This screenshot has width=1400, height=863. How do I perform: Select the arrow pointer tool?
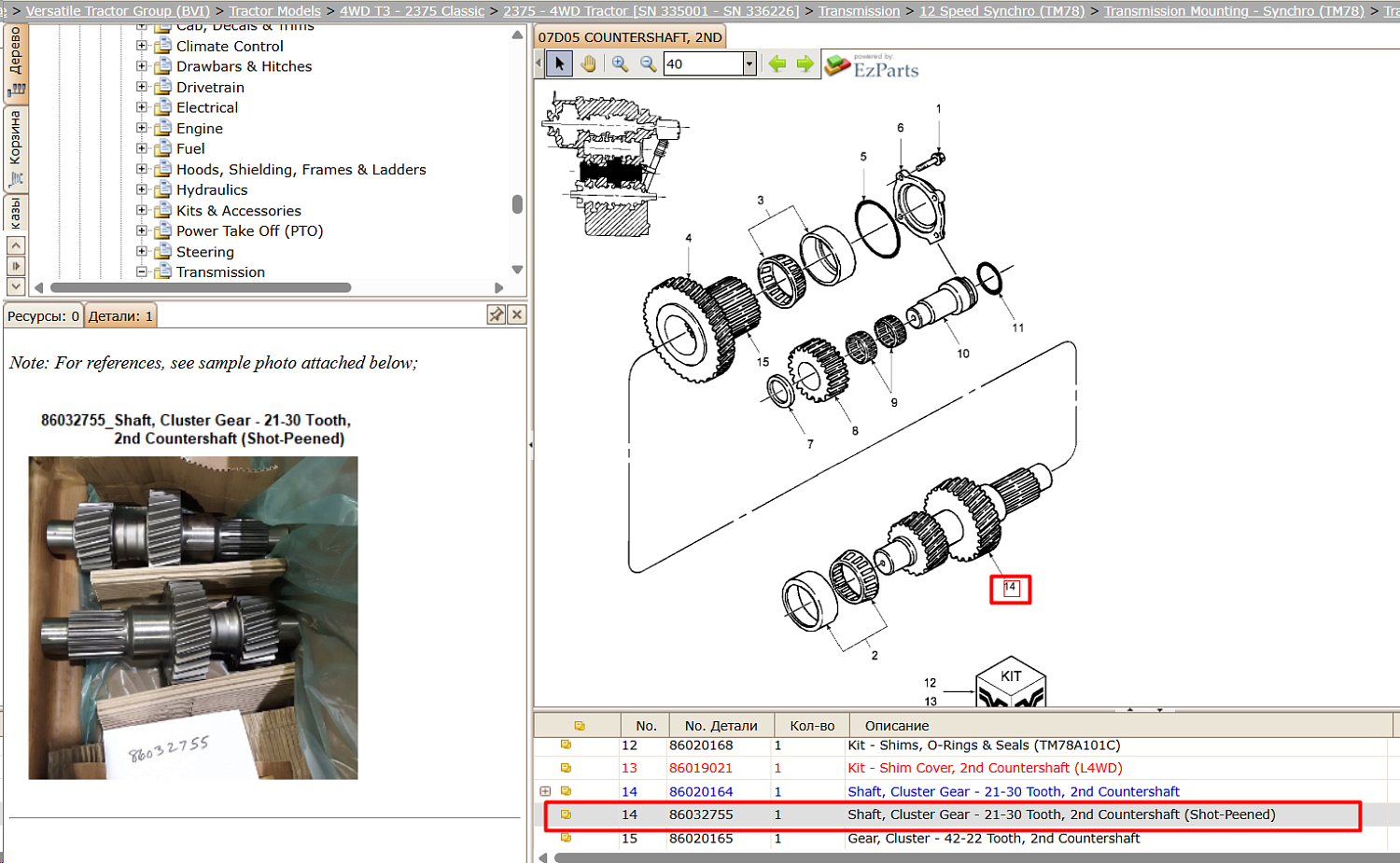click(x=559, y=63)
